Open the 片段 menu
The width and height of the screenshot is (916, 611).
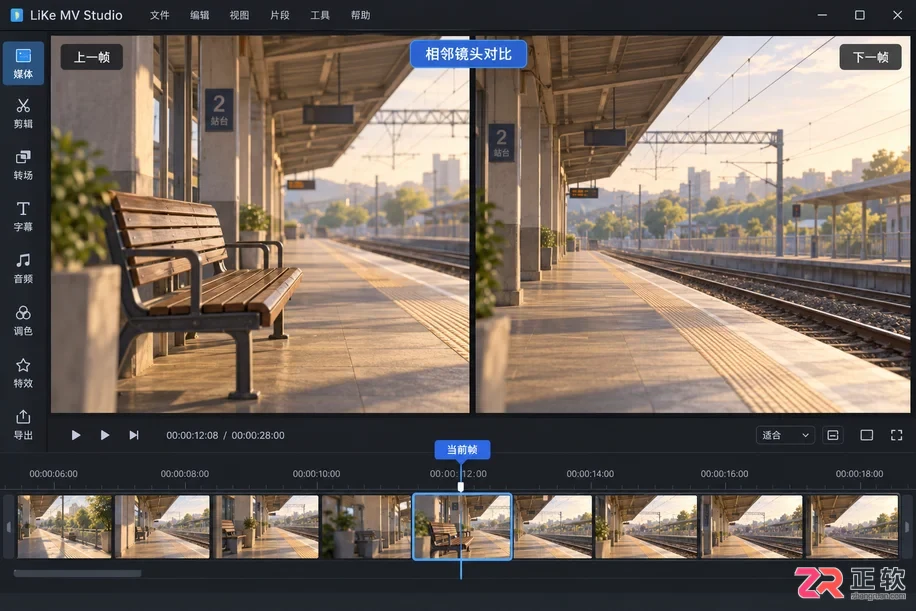tap(280, 15)
